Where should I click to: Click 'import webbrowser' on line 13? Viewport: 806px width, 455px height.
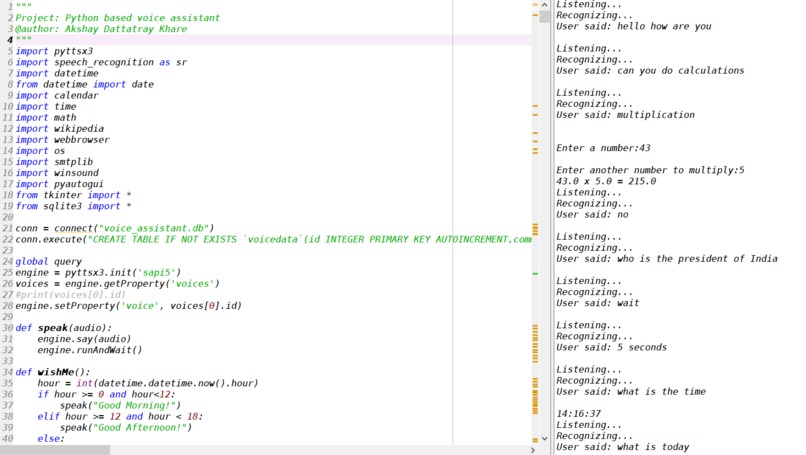click(x=63, y=140)
